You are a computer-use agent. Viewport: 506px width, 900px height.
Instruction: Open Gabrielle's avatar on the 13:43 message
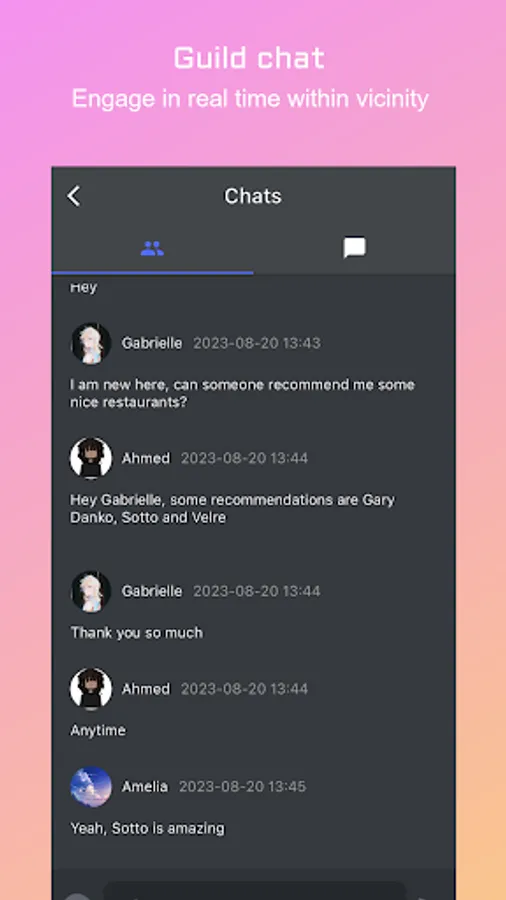pos(91,343)
